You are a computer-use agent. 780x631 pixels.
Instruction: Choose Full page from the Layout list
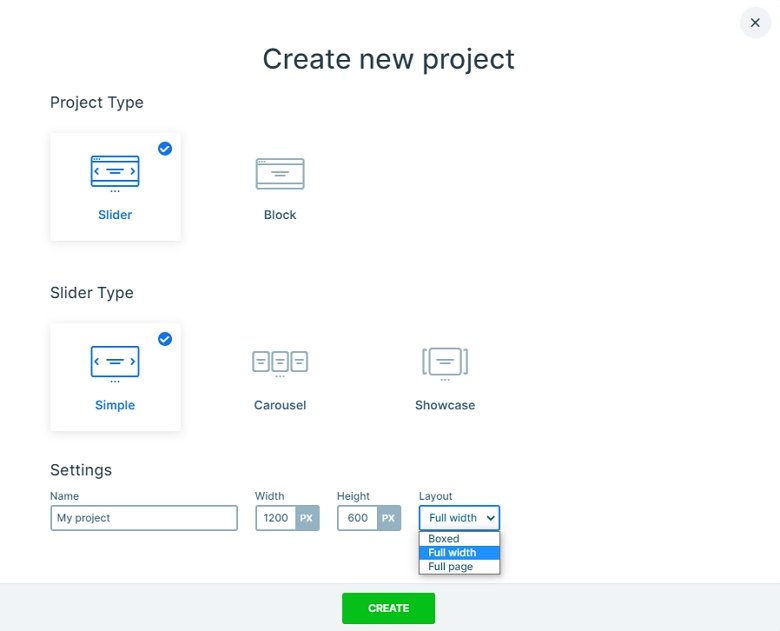(459, 566)
